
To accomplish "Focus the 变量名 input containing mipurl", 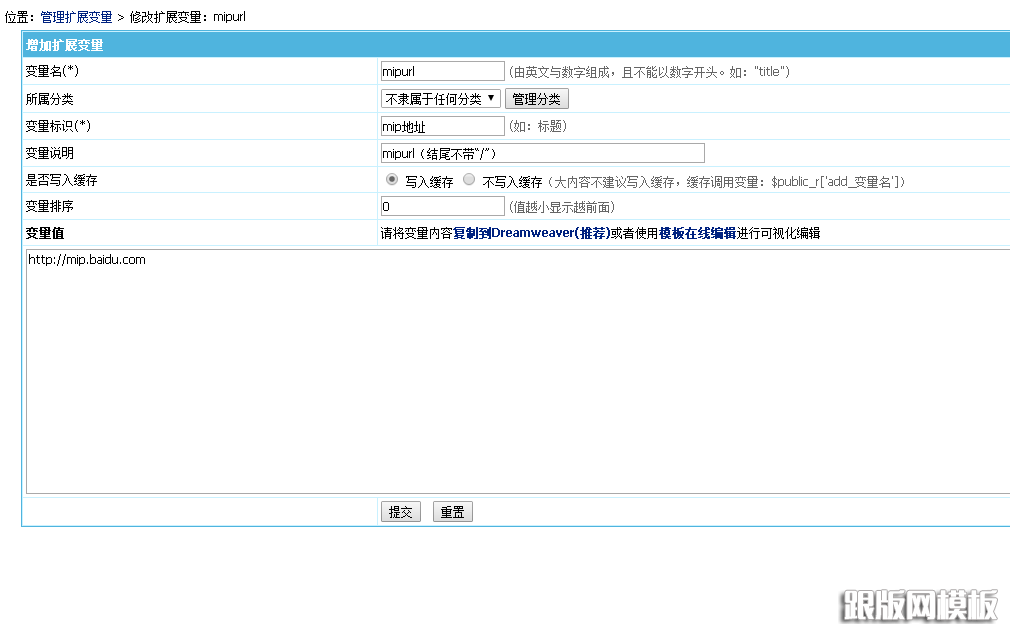I will click(443, 71).
